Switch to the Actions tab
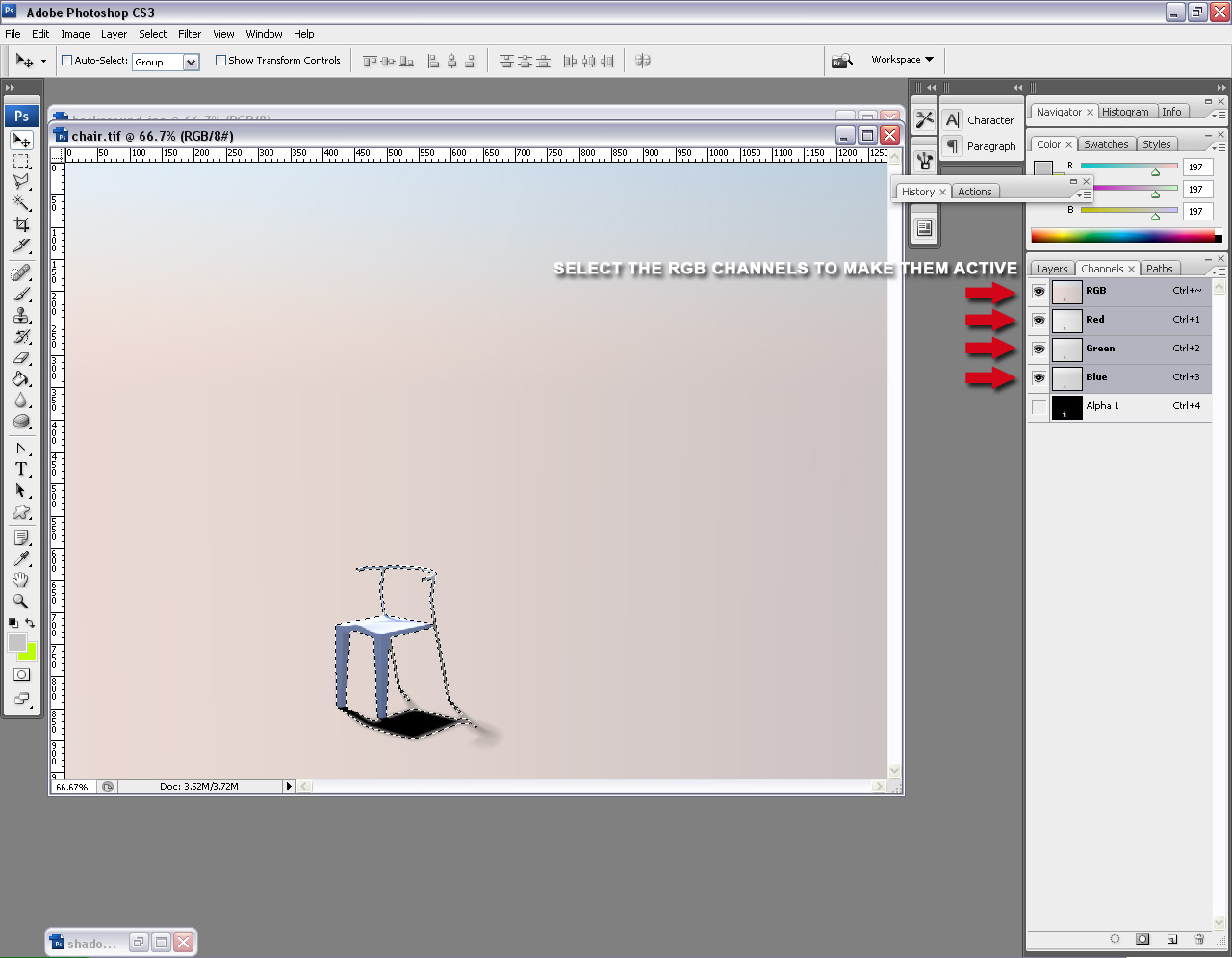 (x=975, y=191)
